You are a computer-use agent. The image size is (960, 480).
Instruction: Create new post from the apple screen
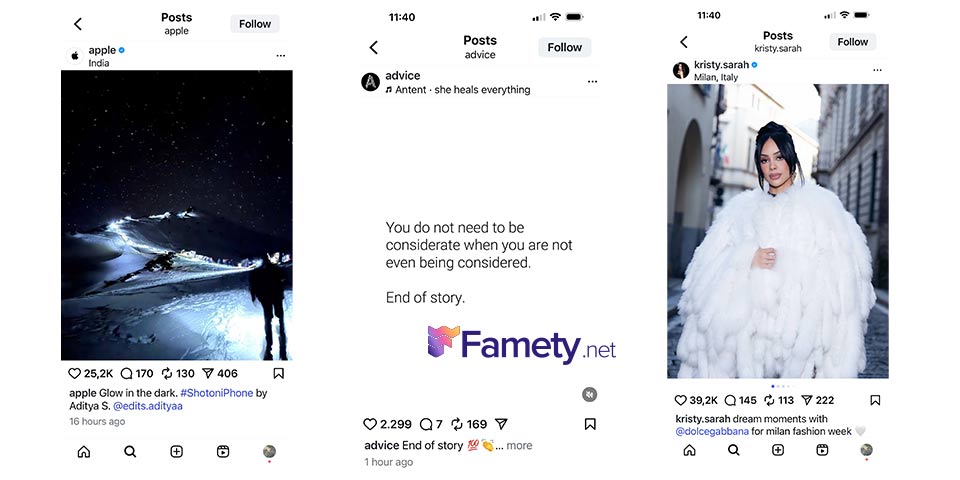(176, 452)
